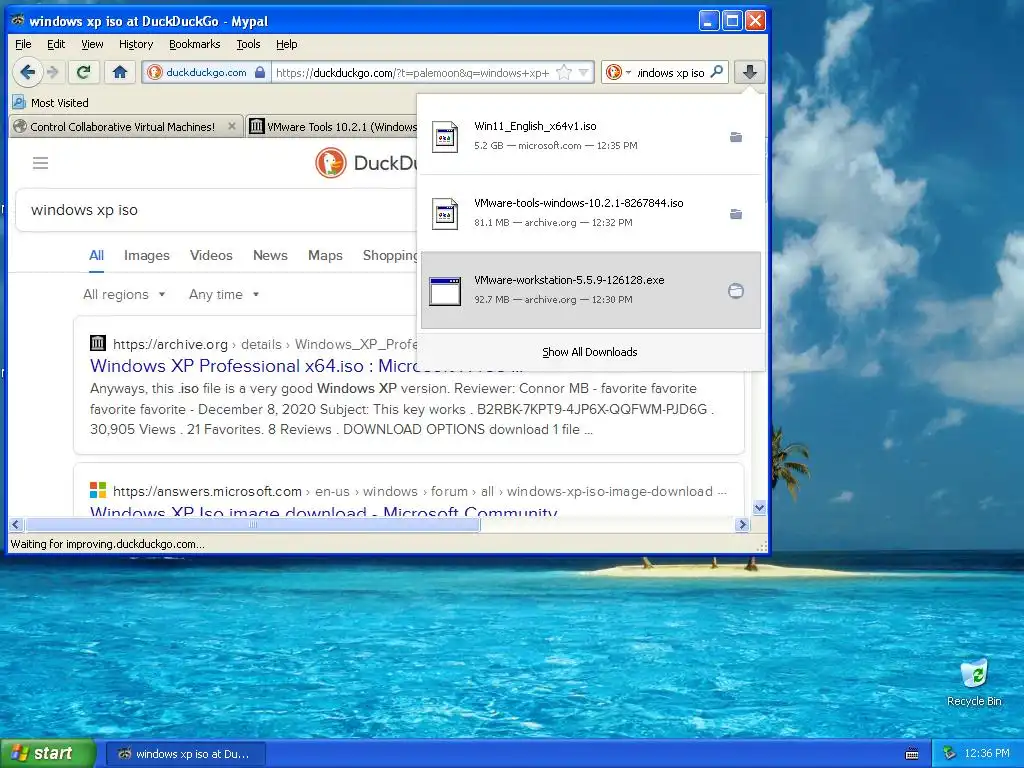Open the Bookmarks menu
Viewport: 1024px width, 768px height.
[195, 44]
